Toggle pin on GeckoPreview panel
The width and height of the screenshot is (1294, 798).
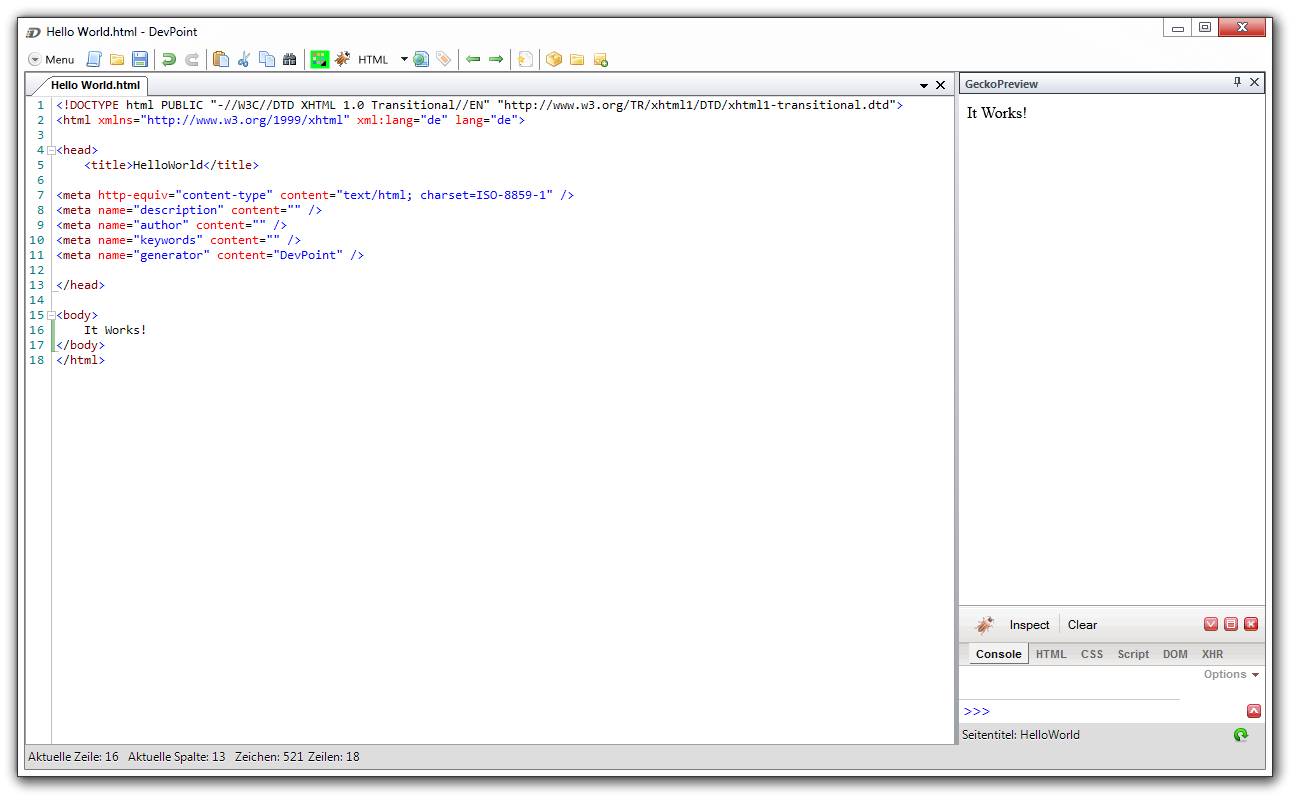point(1237,83)
